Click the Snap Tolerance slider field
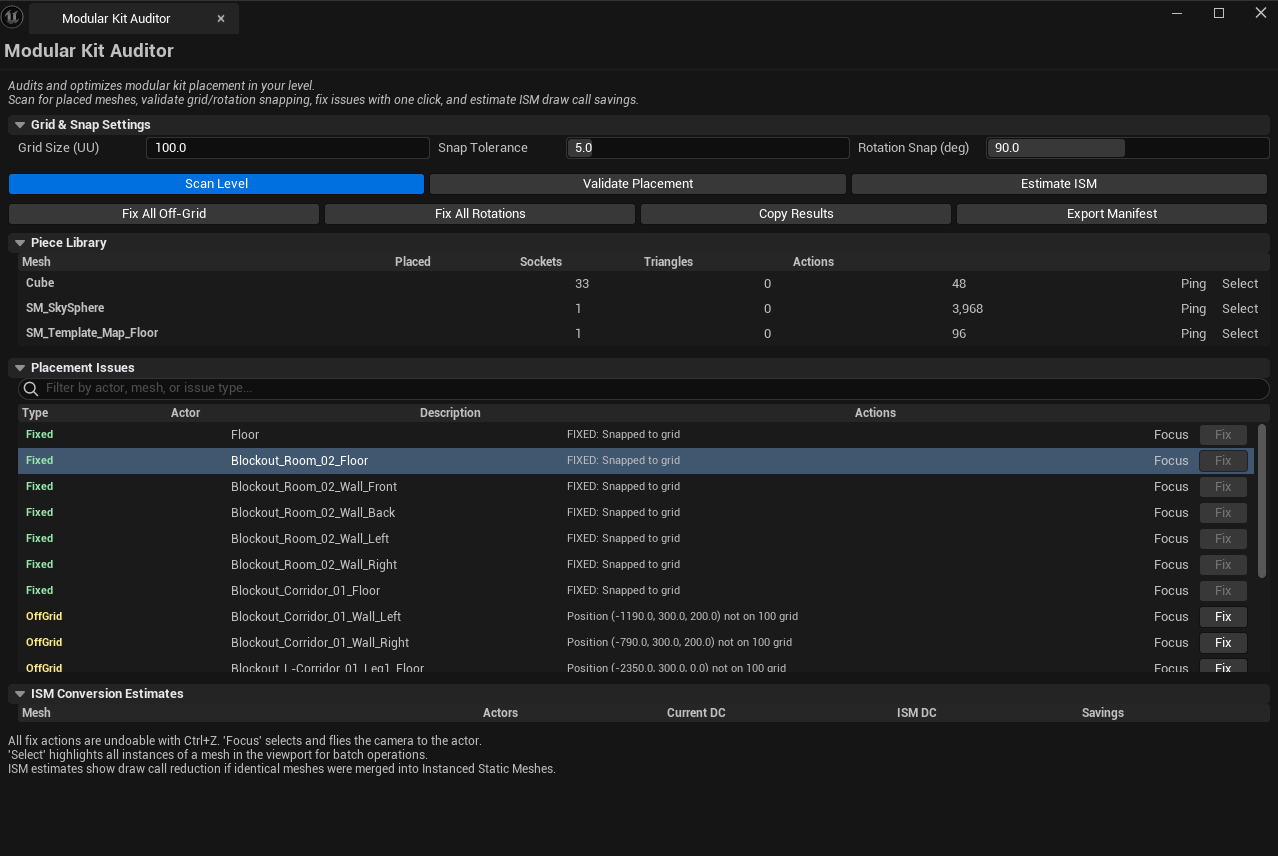Screen dimensions: 1278x856 coord(708,148)
